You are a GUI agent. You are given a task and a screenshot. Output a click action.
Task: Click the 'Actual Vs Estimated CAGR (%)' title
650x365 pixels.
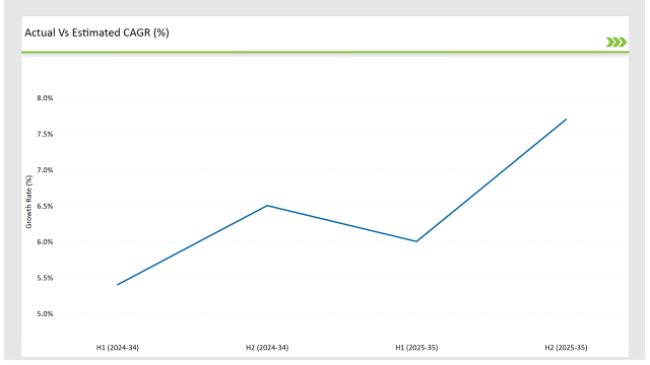click(x=97, y=33)
